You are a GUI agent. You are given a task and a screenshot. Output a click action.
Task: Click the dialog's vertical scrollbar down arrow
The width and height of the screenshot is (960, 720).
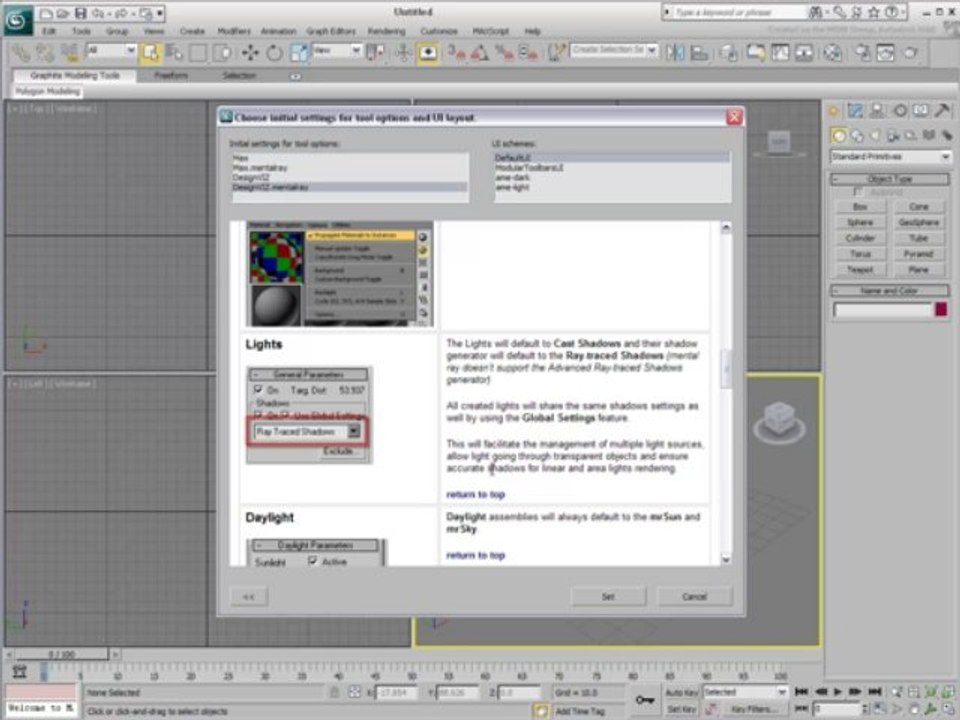point(726,560)
